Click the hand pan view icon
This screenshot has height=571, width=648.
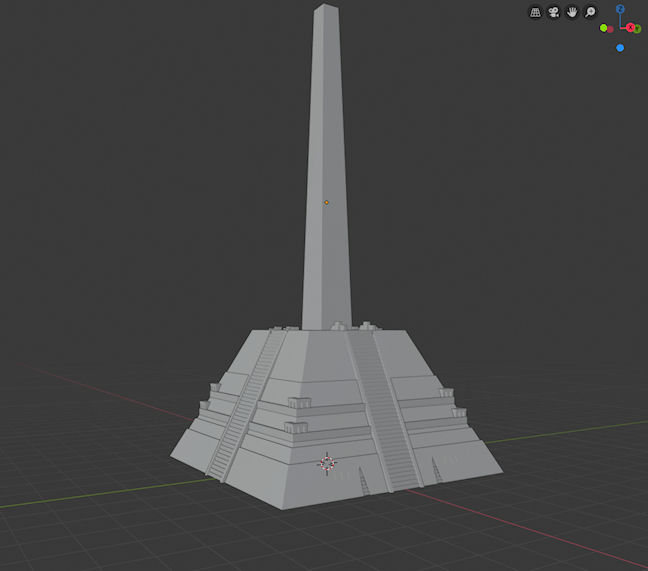[572, 12]
